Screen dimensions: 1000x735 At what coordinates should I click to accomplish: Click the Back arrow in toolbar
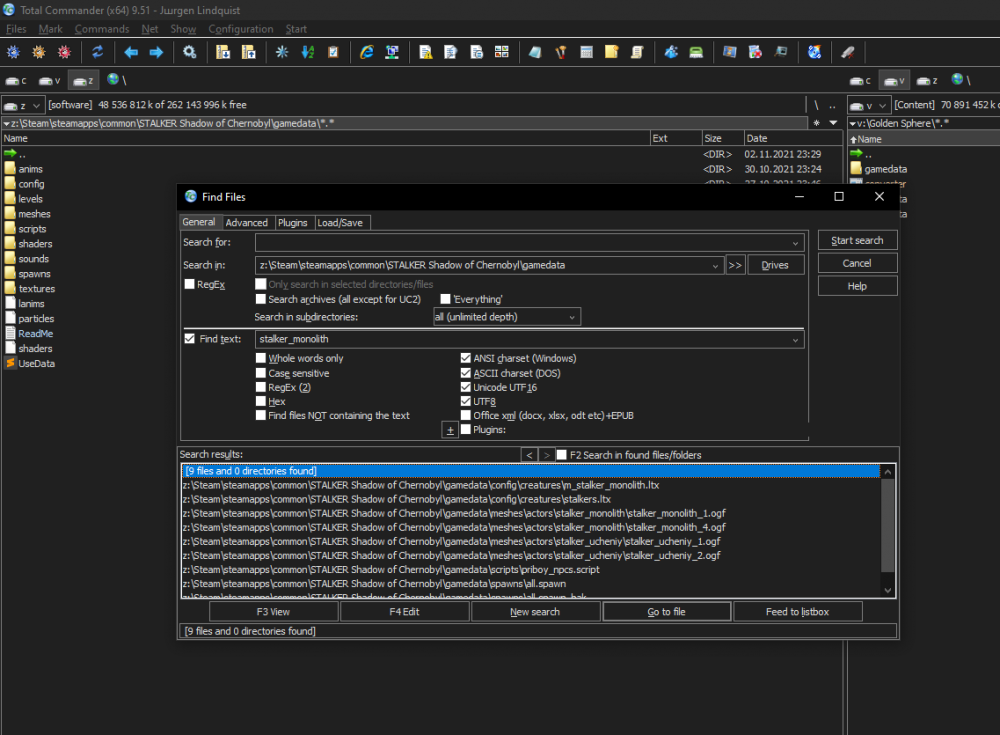(131, 52)
